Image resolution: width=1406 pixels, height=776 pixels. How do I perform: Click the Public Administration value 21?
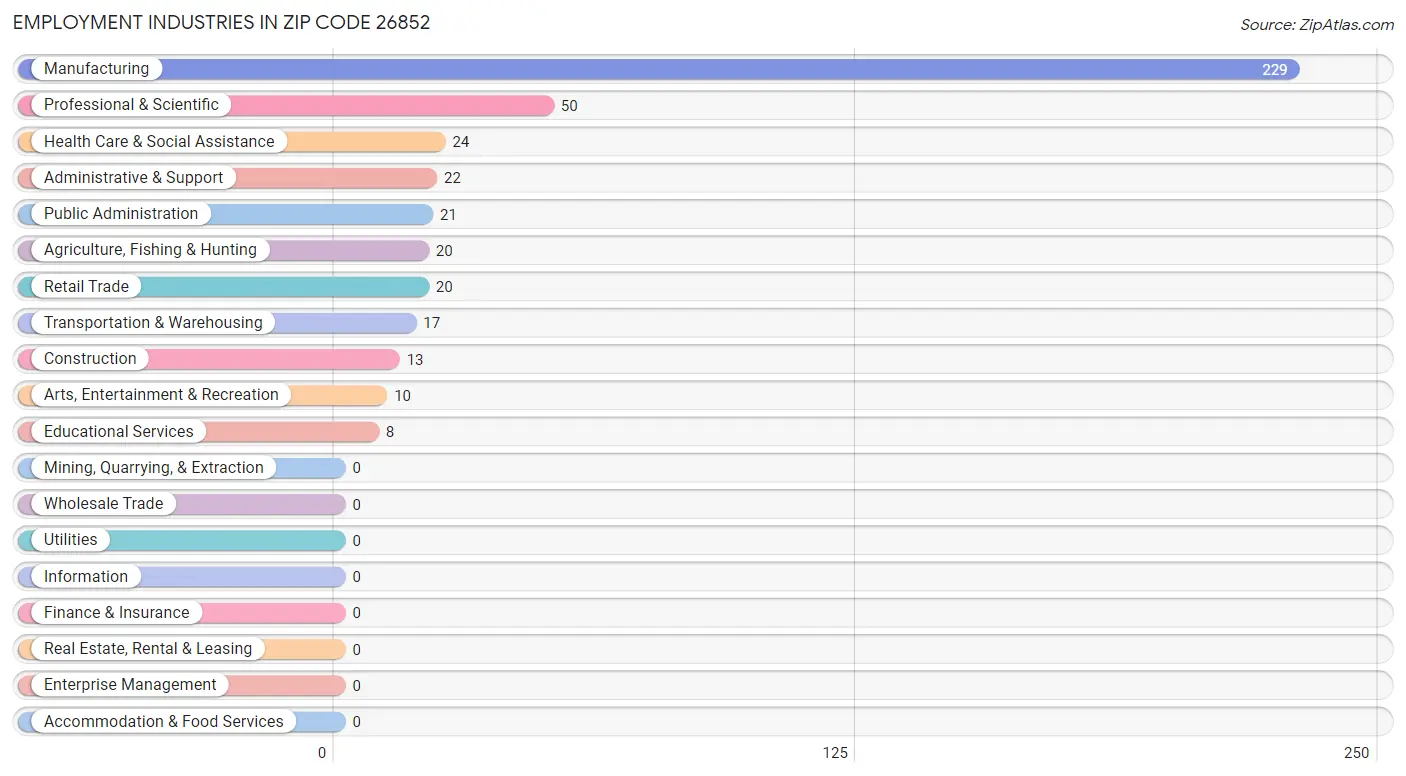click(x=448, y=215)
